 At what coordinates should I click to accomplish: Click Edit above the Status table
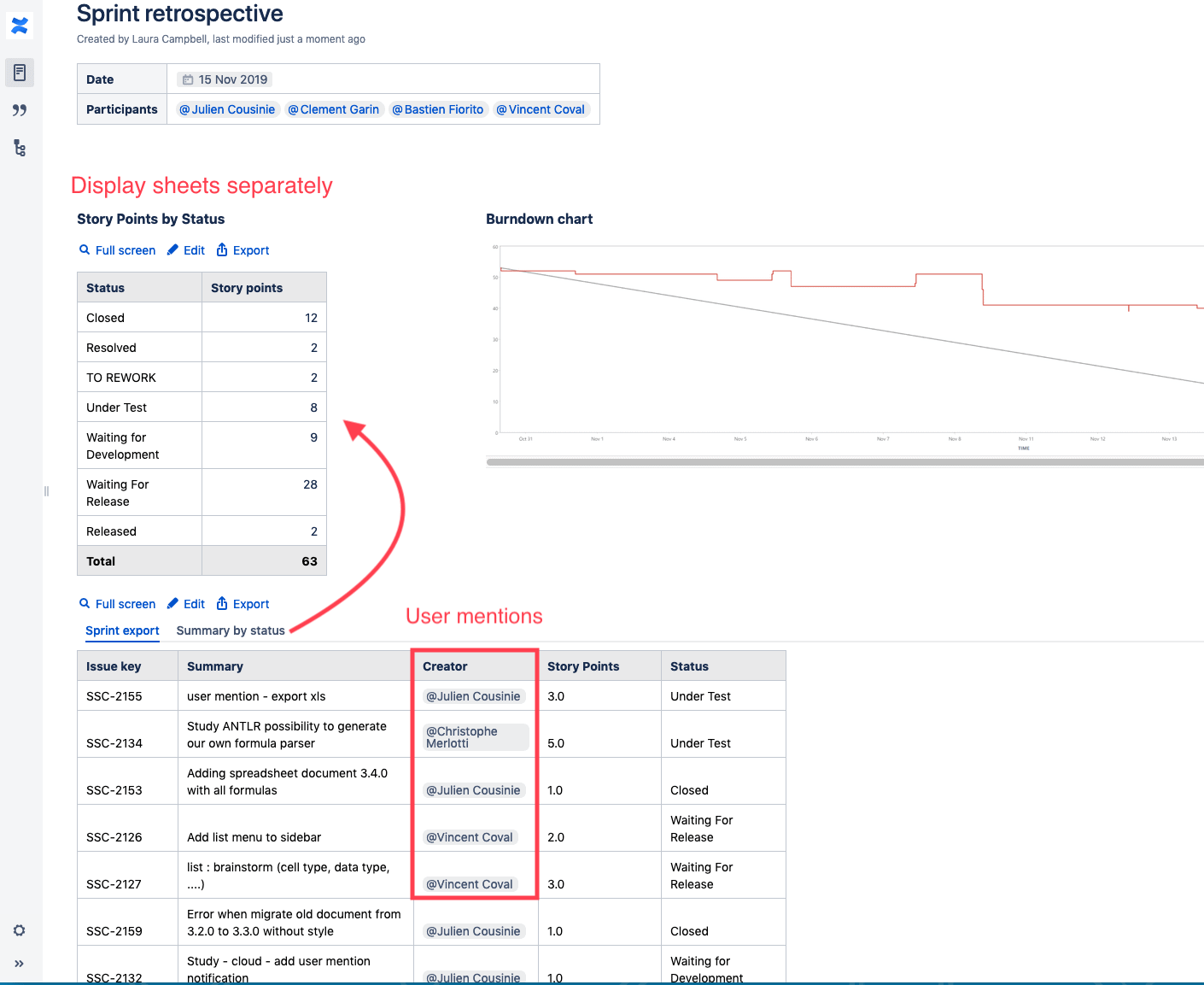pos(186,250)
